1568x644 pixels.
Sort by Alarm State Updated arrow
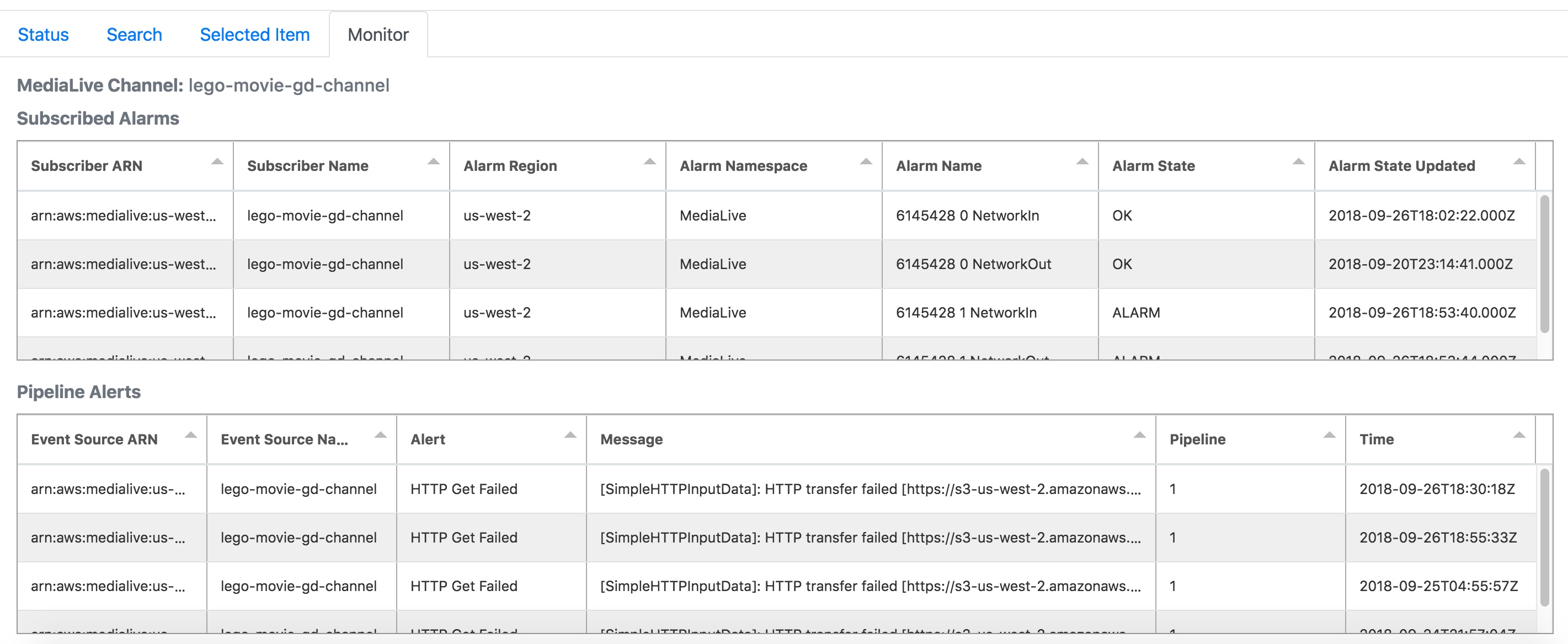[1519, 162]
